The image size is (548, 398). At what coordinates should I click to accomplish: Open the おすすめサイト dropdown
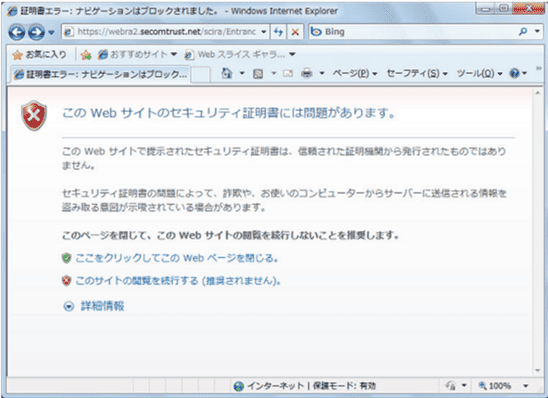pos(137,55)
